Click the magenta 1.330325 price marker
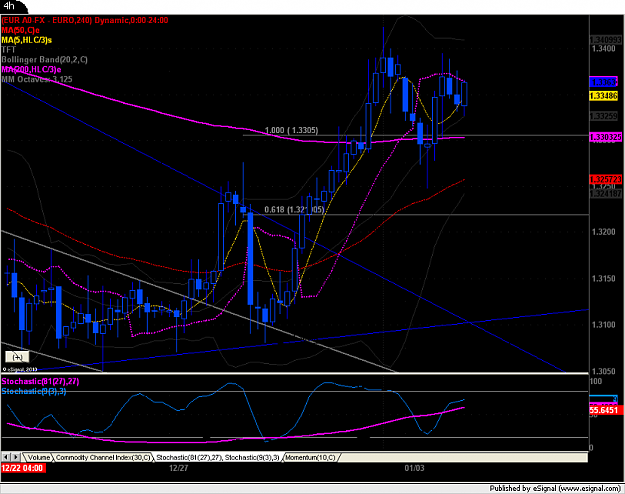The width and height of the screenshot is (625, 494). 605,137
